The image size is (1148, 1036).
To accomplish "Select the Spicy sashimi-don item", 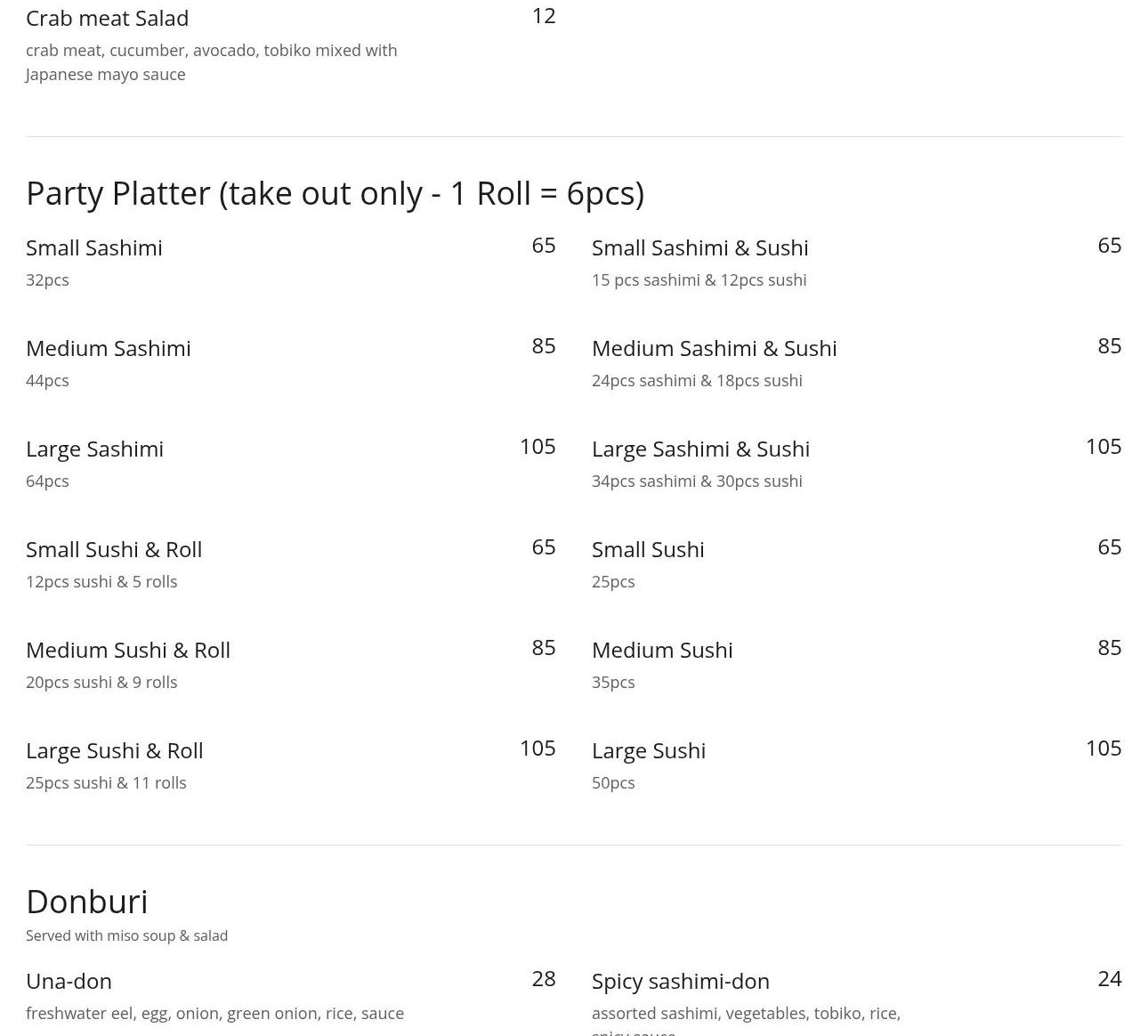I will (681, 982).
